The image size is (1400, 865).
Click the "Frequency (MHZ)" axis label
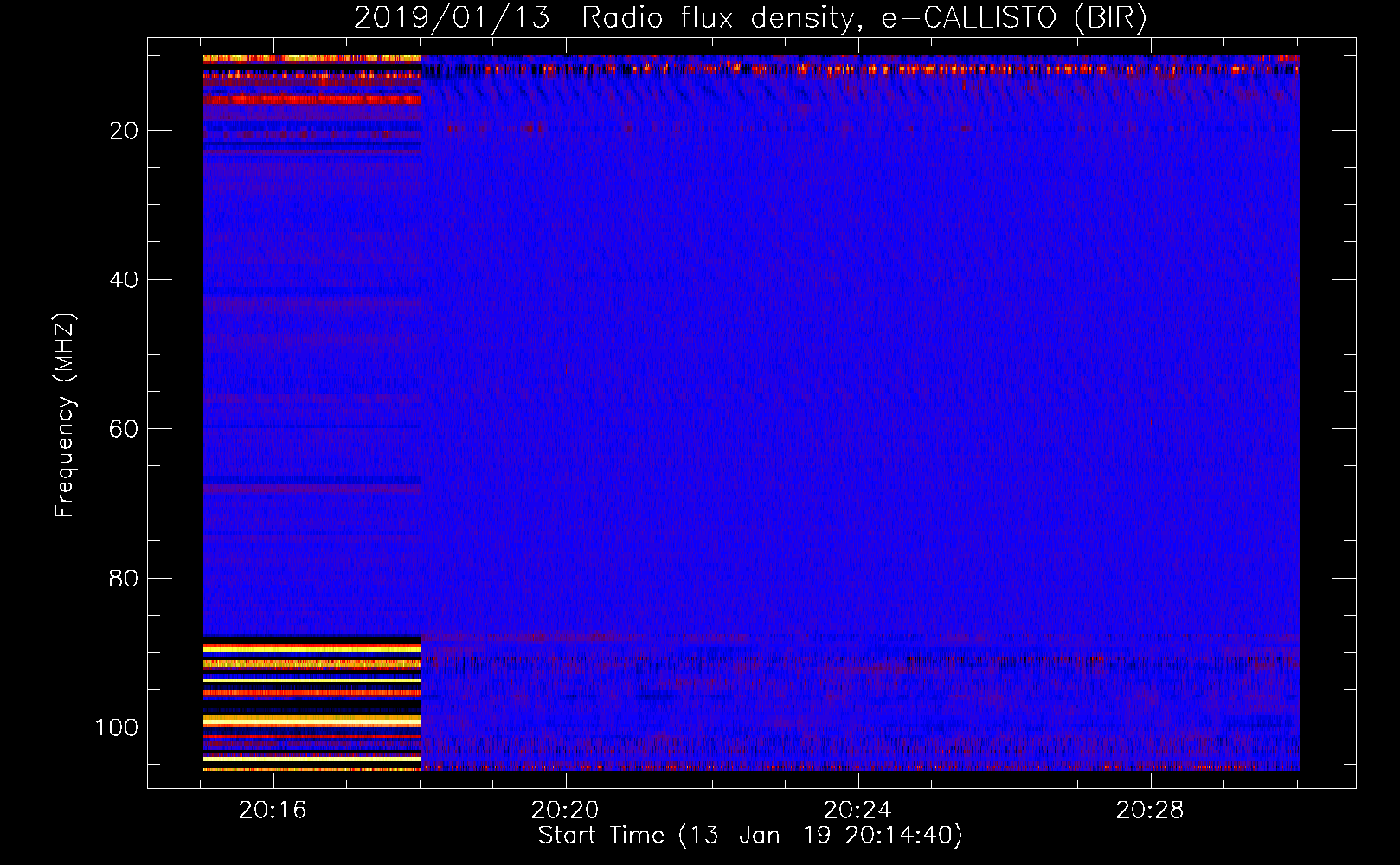coord(65,415)
